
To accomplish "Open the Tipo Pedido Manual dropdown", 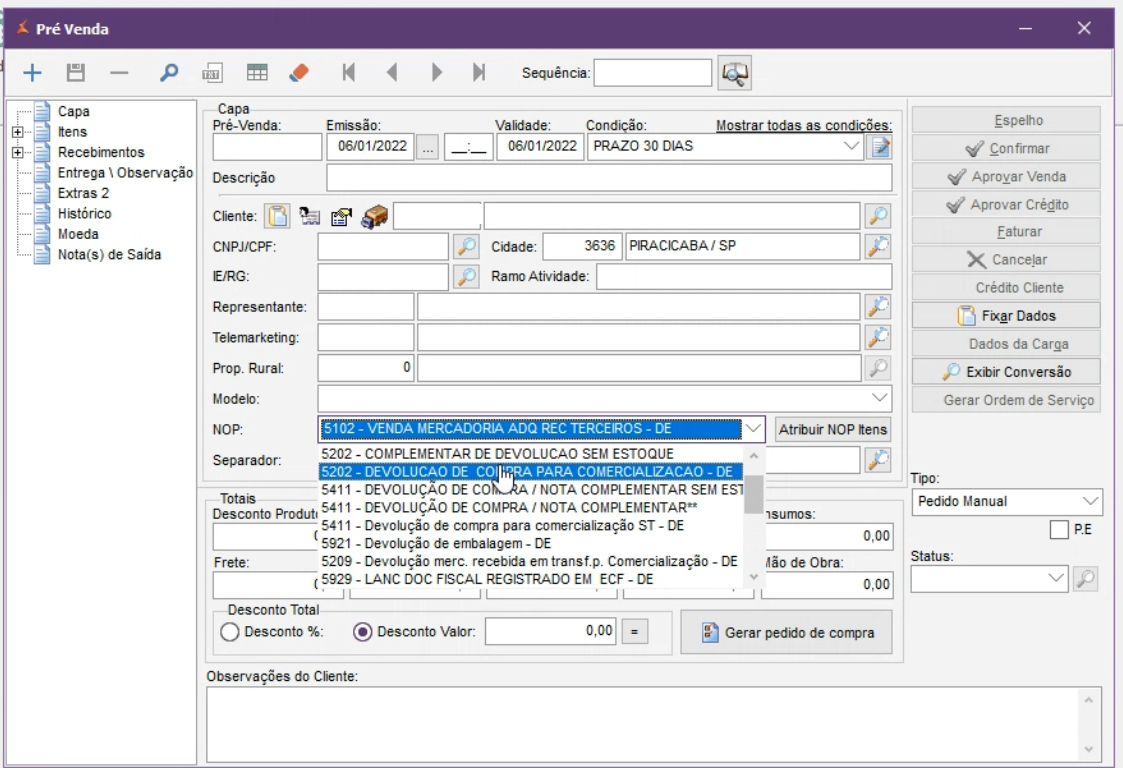I will tap(1089, 501).
